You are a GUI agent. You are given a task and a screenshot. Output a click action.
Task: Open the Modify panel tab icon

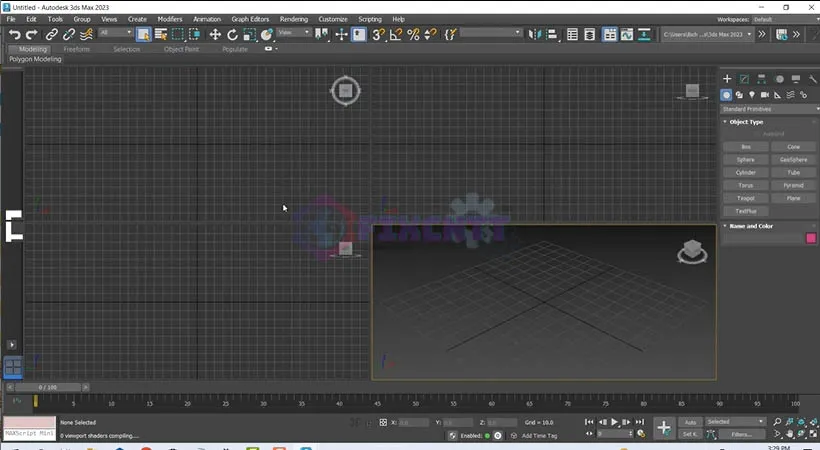[744, 79]
